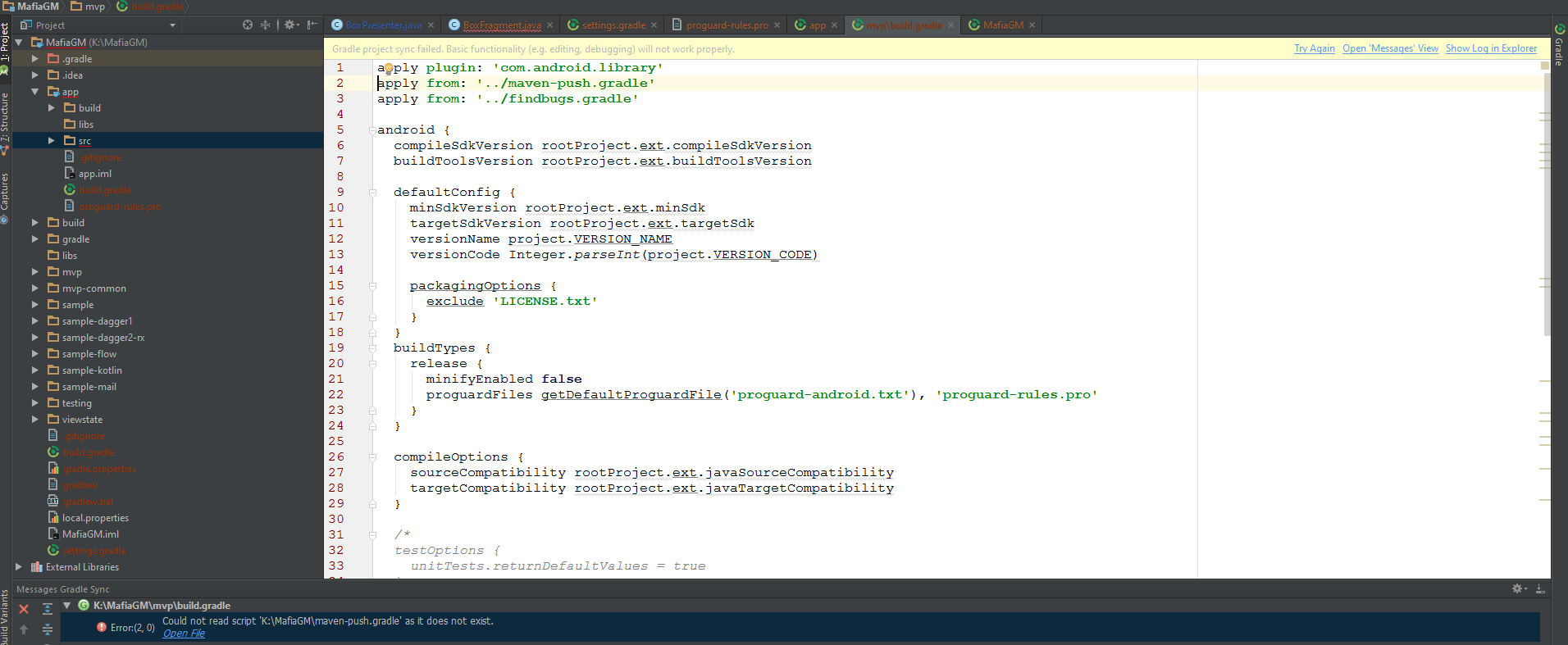1568x645 pixels.
Task: Click the Open File link in messages
Action: (x=184, y=634)
